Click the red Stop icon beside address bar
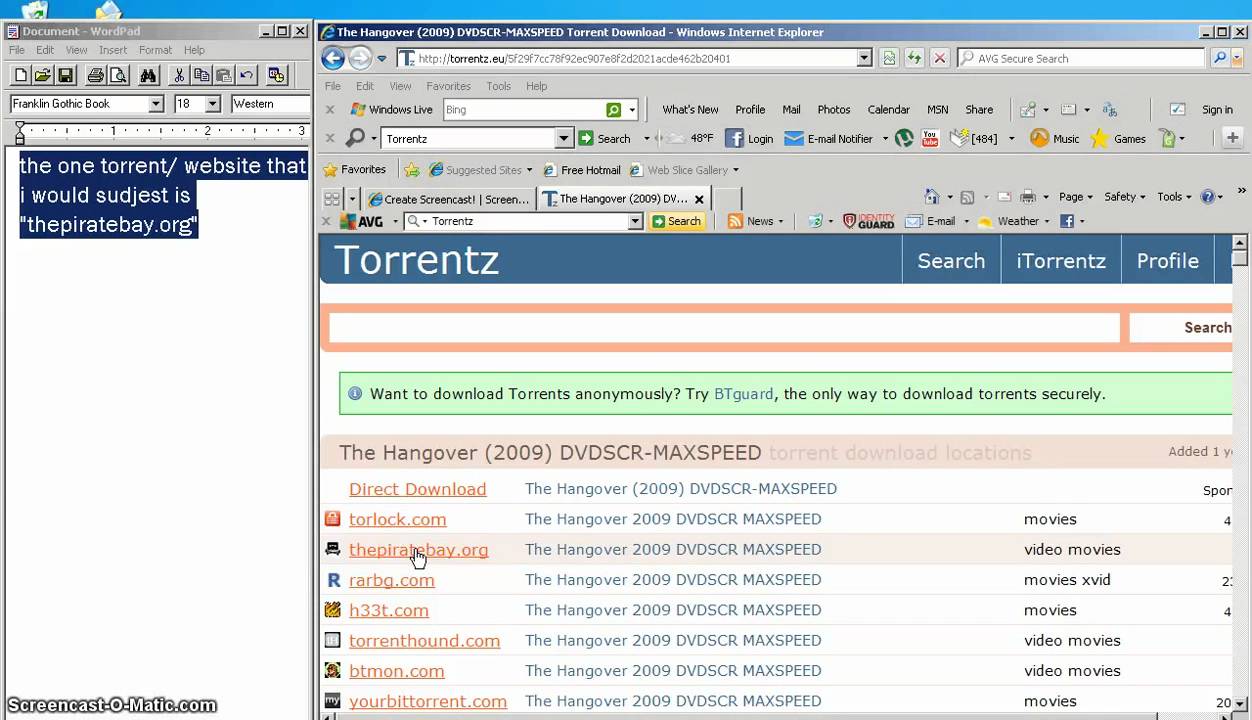Image resolution: width=1252 pixels, height=720 pixels. pos(939,58)
